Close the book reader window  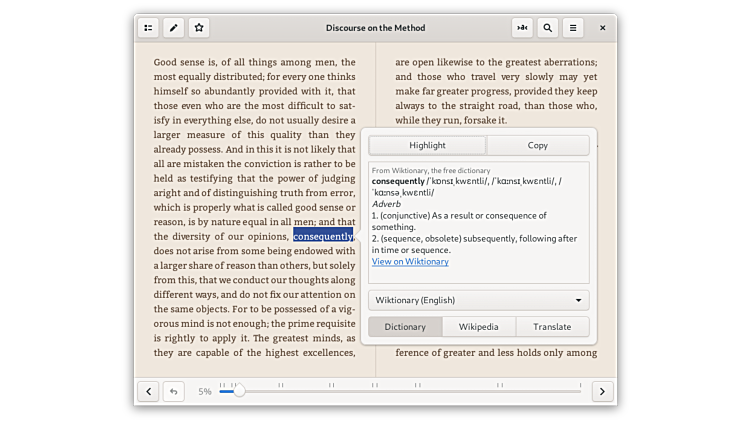pyautogui.click(x=602, y=28)
